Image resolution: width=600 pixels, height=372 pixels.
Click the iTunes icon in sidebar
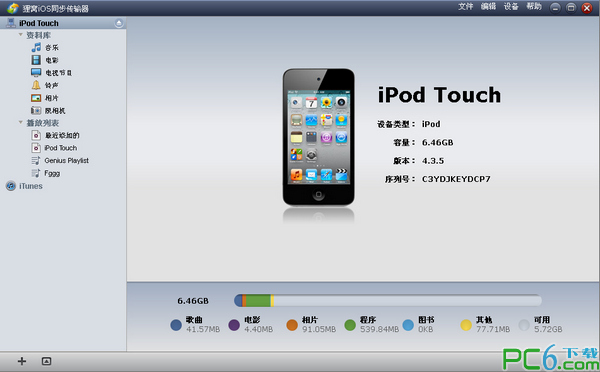click(x=11, y=186)
